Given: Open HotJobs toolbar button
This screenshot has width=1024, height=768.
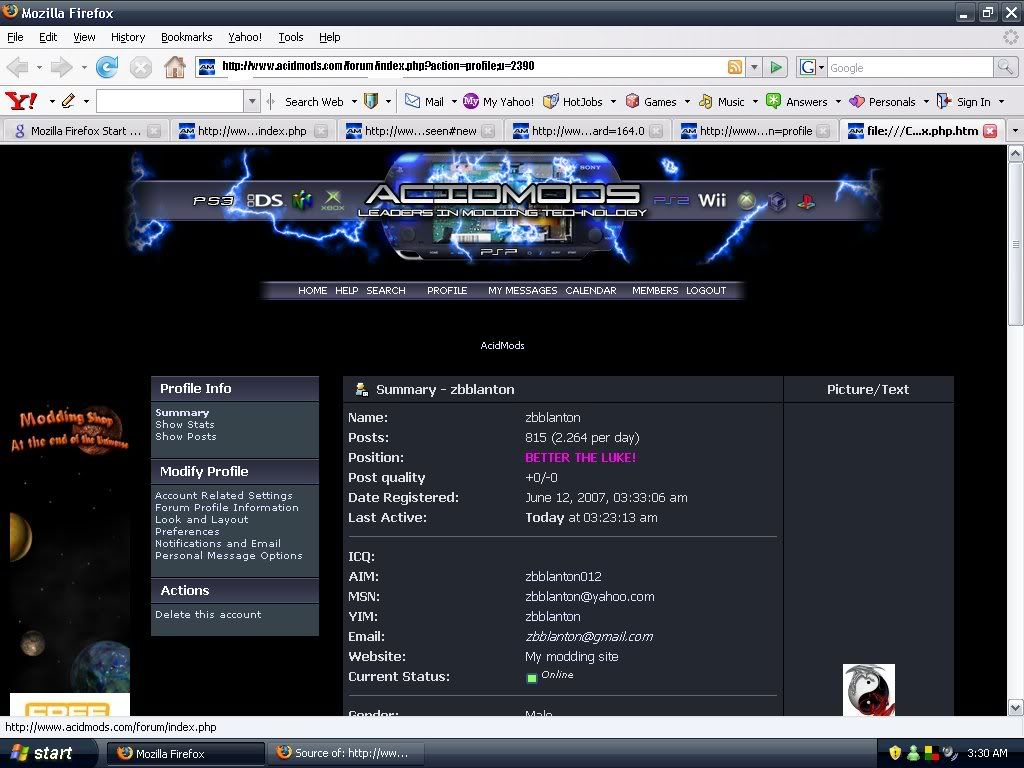Looking at the screenshot, I should 573,101.
